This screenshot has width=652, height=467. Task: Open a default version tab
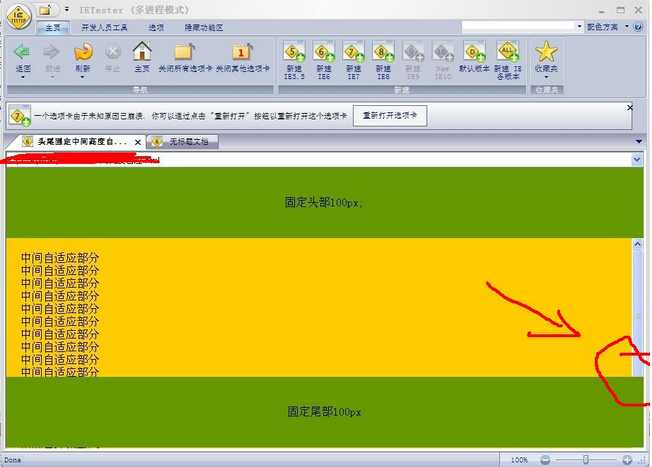[474, 52]
